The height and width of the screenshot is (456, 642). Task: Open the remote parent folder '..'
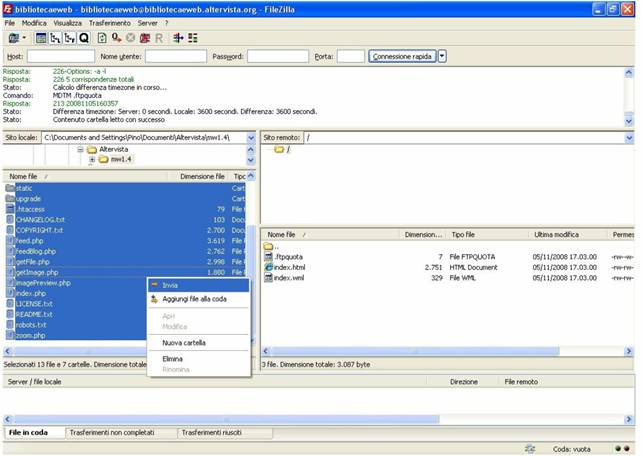271,246
